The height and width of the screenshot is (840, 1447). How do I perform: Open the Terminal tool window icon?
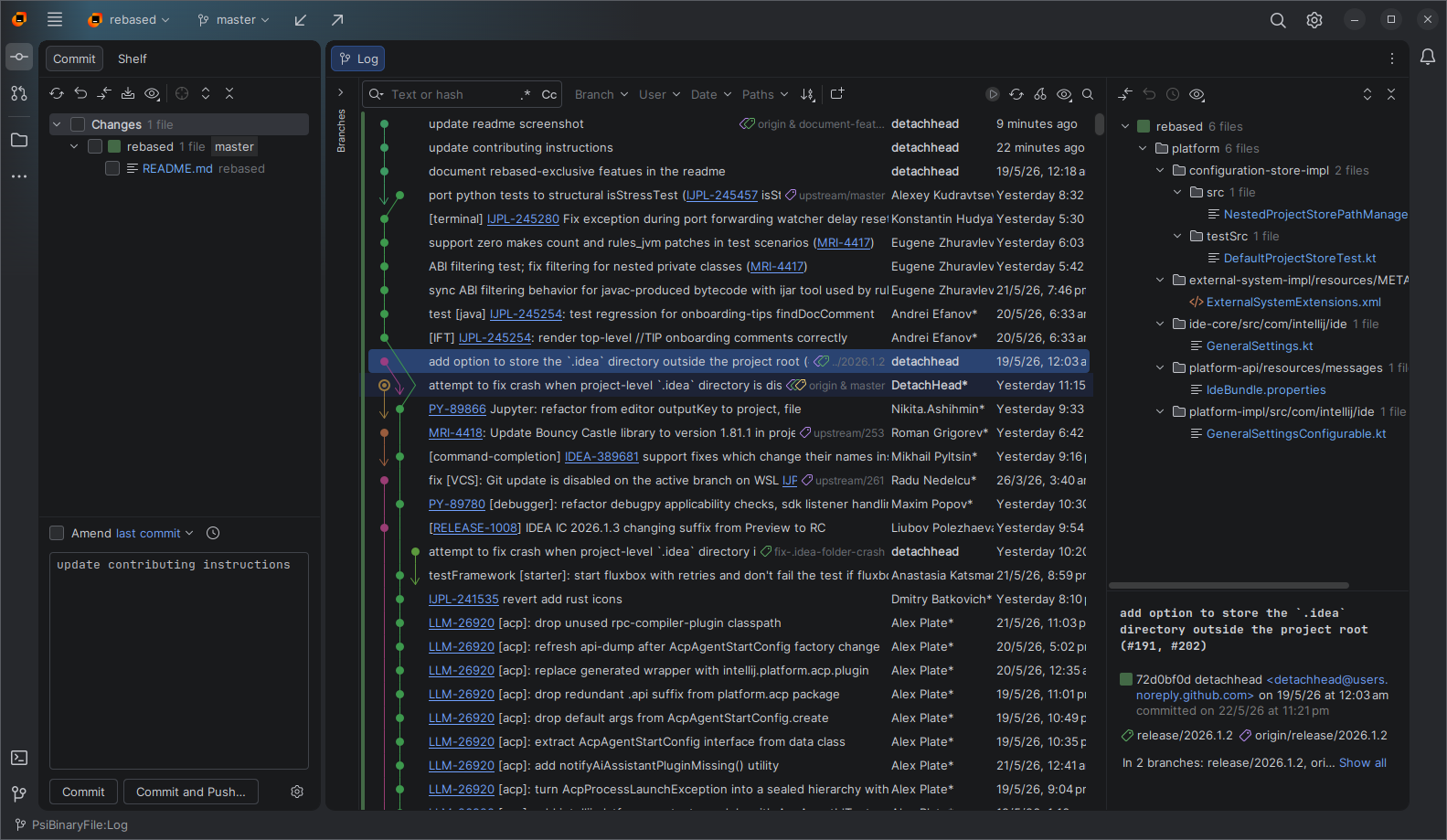pyautogui.click(x=19, y=758)
